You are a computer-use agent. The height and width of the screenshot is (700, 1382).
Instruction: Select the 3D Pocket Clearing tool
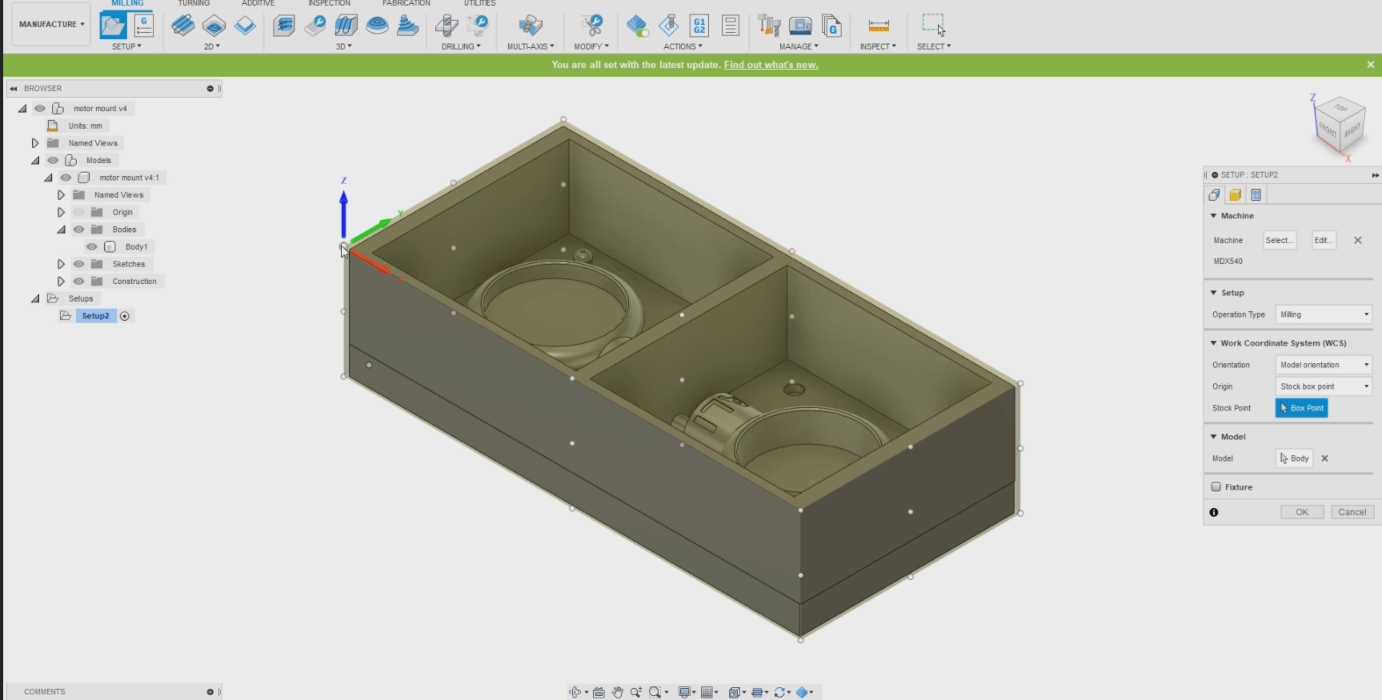tap(315, 26)
